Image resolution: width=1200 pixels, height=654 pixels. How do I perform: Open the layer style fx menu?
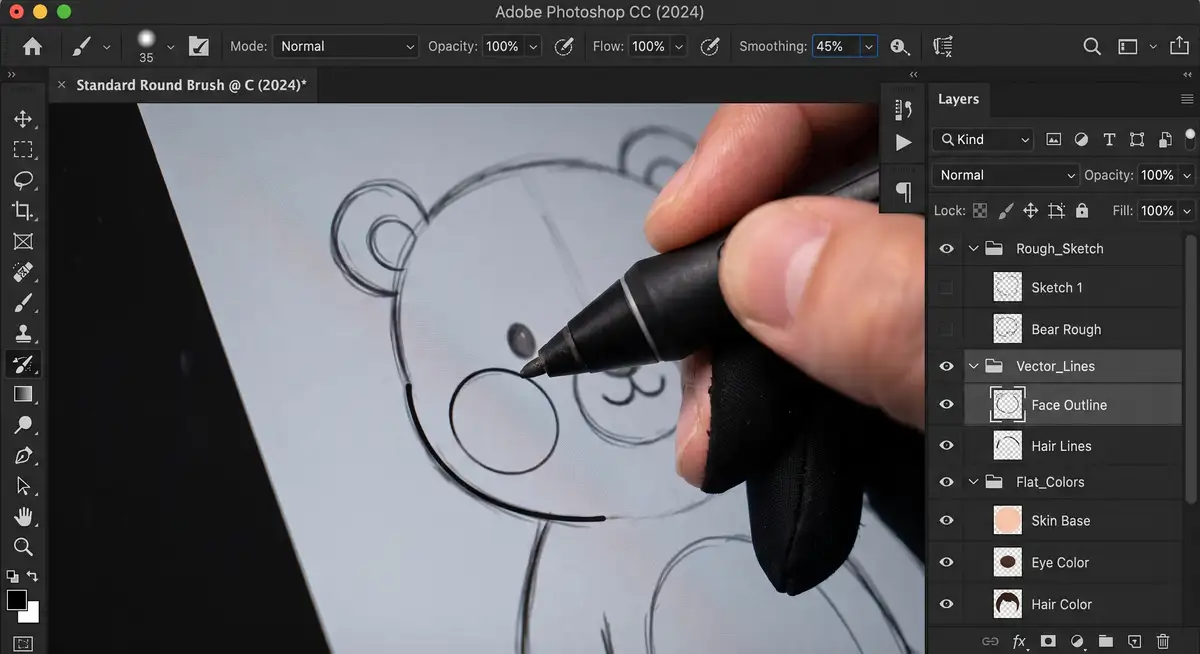(x=1019, y=641)
